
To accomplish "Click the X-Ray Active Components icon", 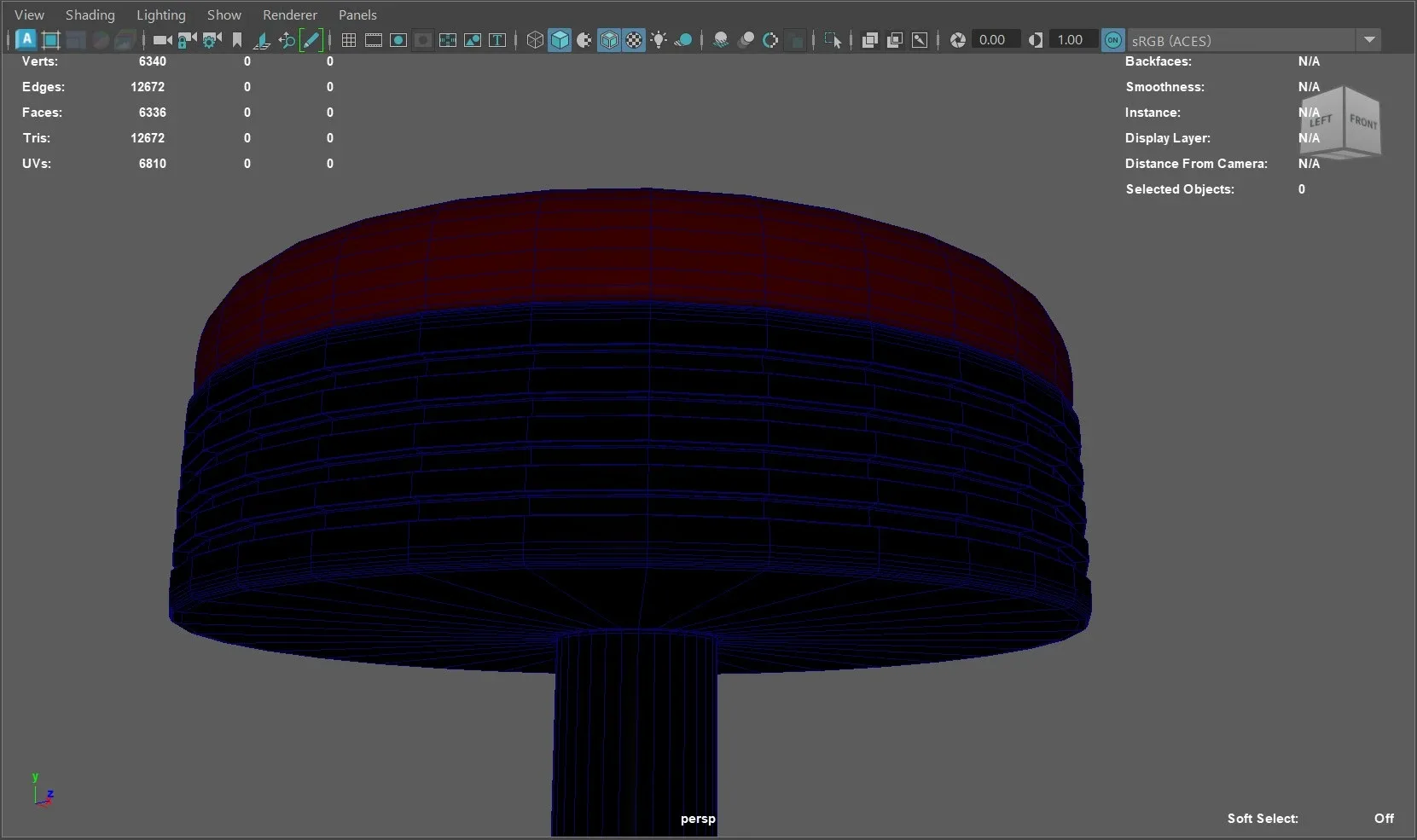I will click(x=895, y=40).
